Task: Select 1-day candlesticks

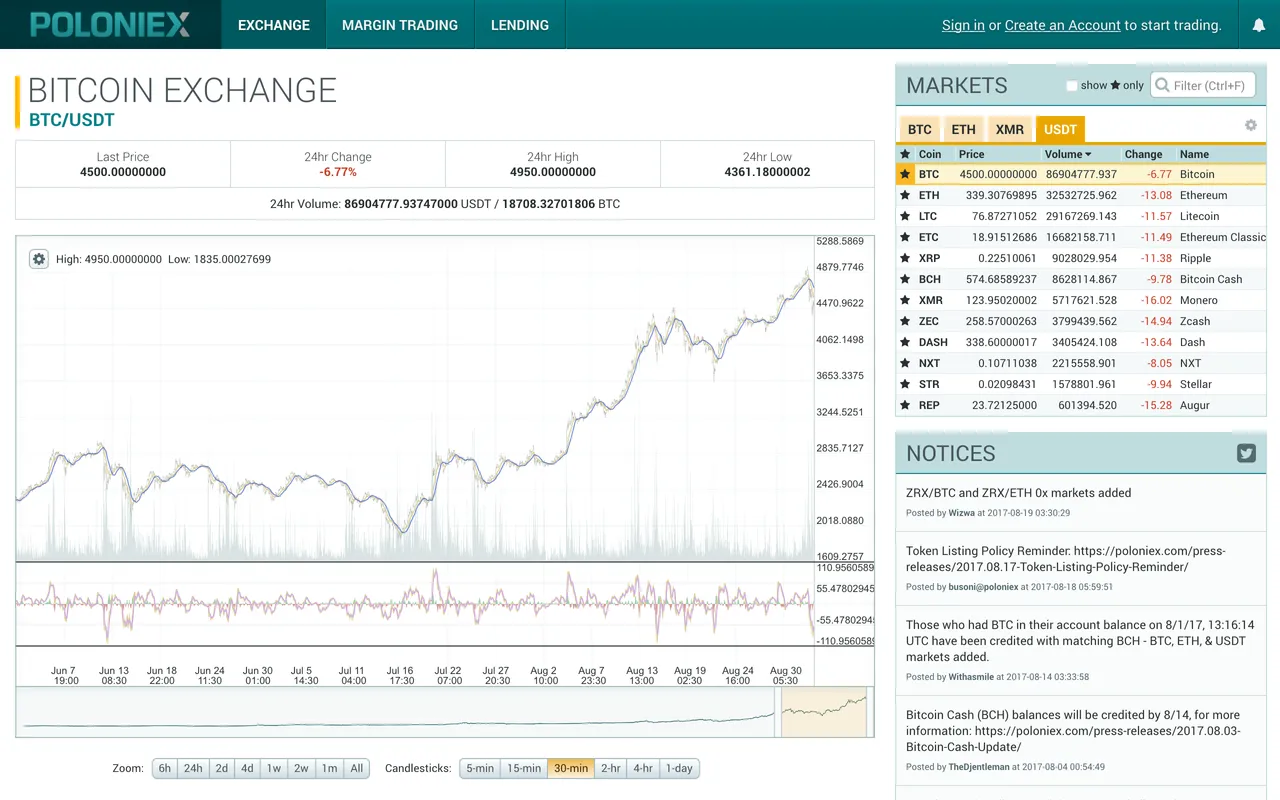Action: pos(679,768)
